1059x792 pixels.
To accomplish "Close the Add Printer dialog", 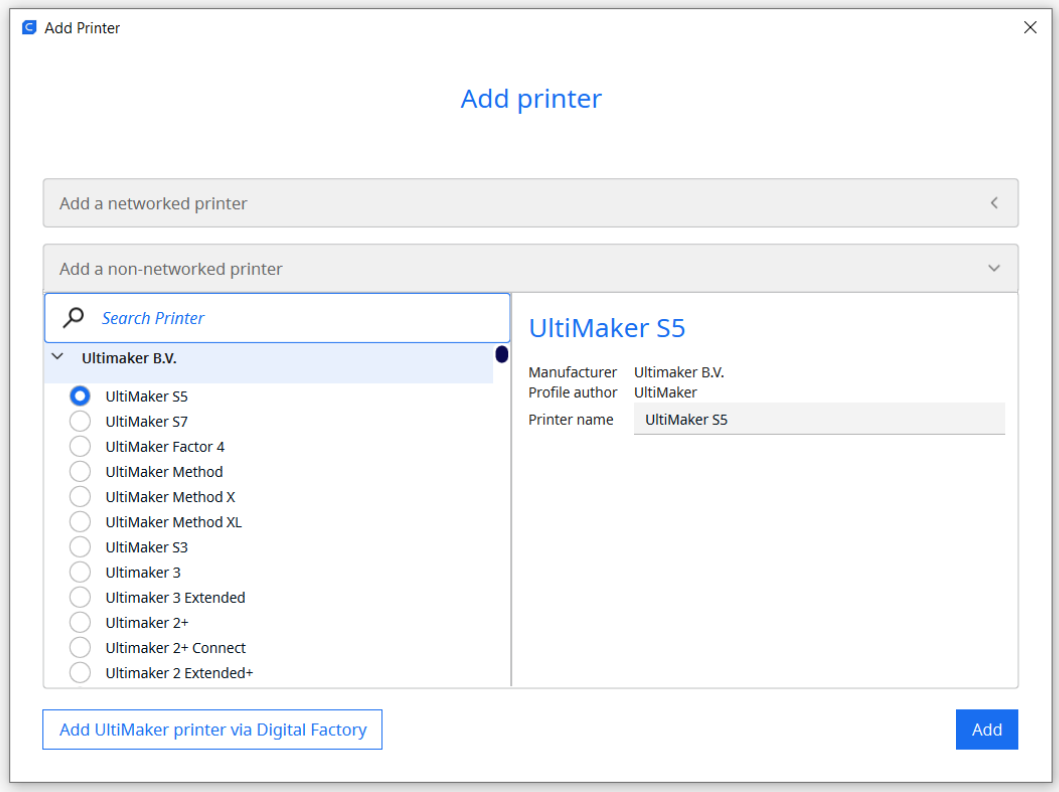I will click(1030, 28).
